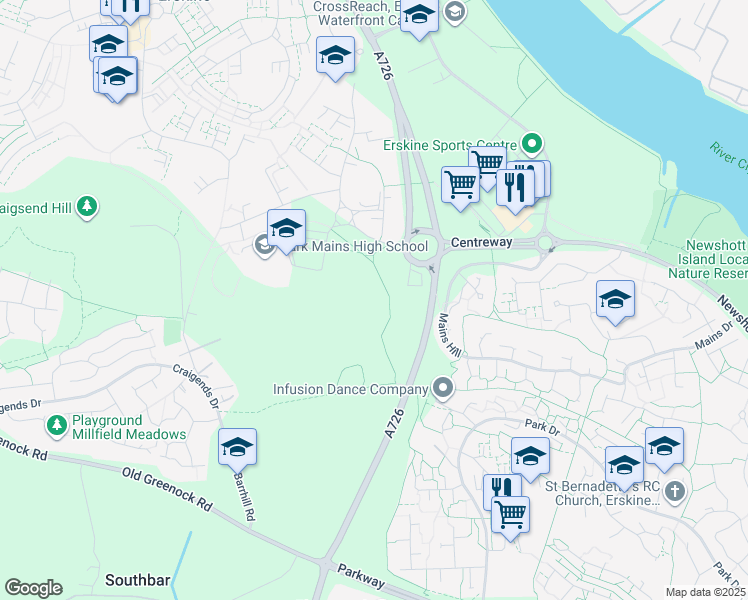Click the school marker above Mains Dr
Viewport: 748px width, 600px height.
pos(615,303)
